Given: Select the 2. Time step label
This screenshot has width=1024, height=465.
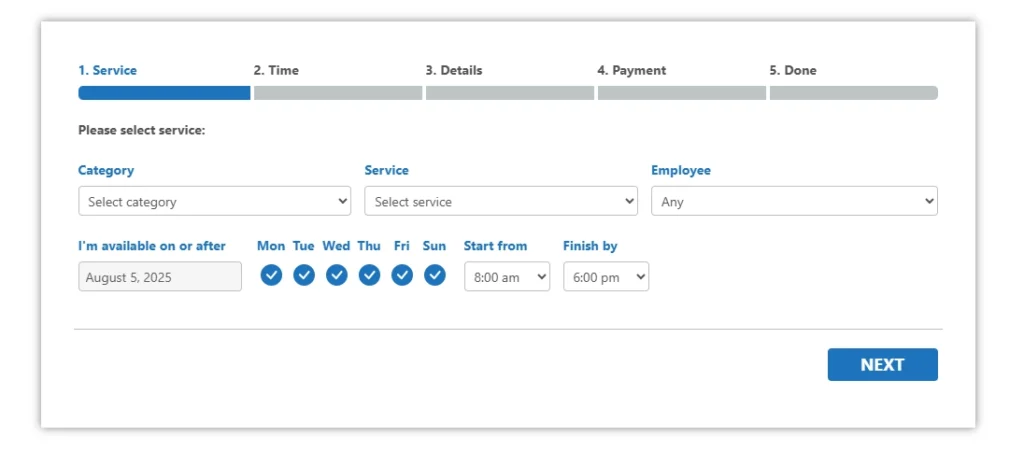Looking at the screenshot, I should [x=276, y=71].
